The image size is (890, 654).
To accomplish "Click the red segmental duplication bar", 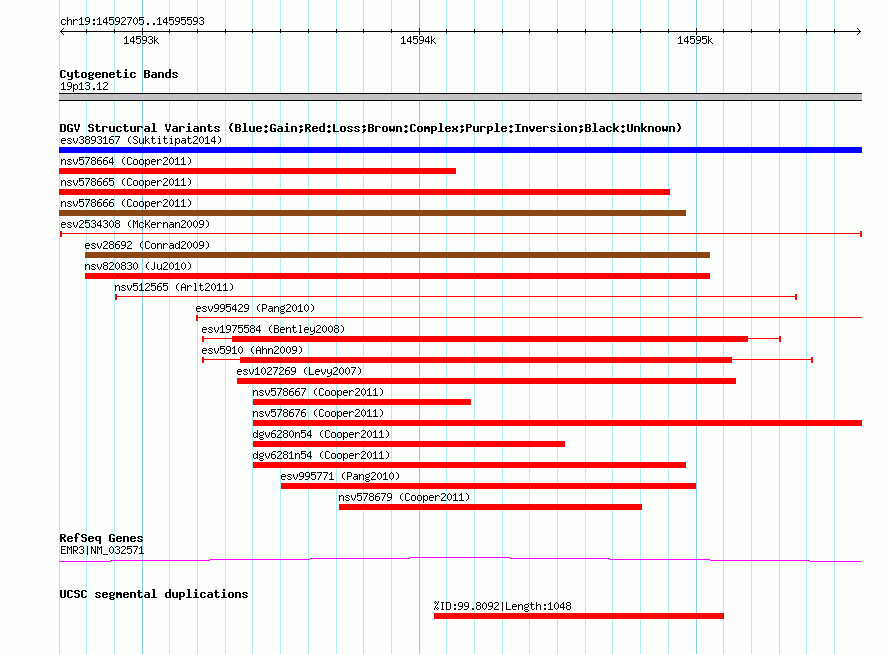I will 579,616.
